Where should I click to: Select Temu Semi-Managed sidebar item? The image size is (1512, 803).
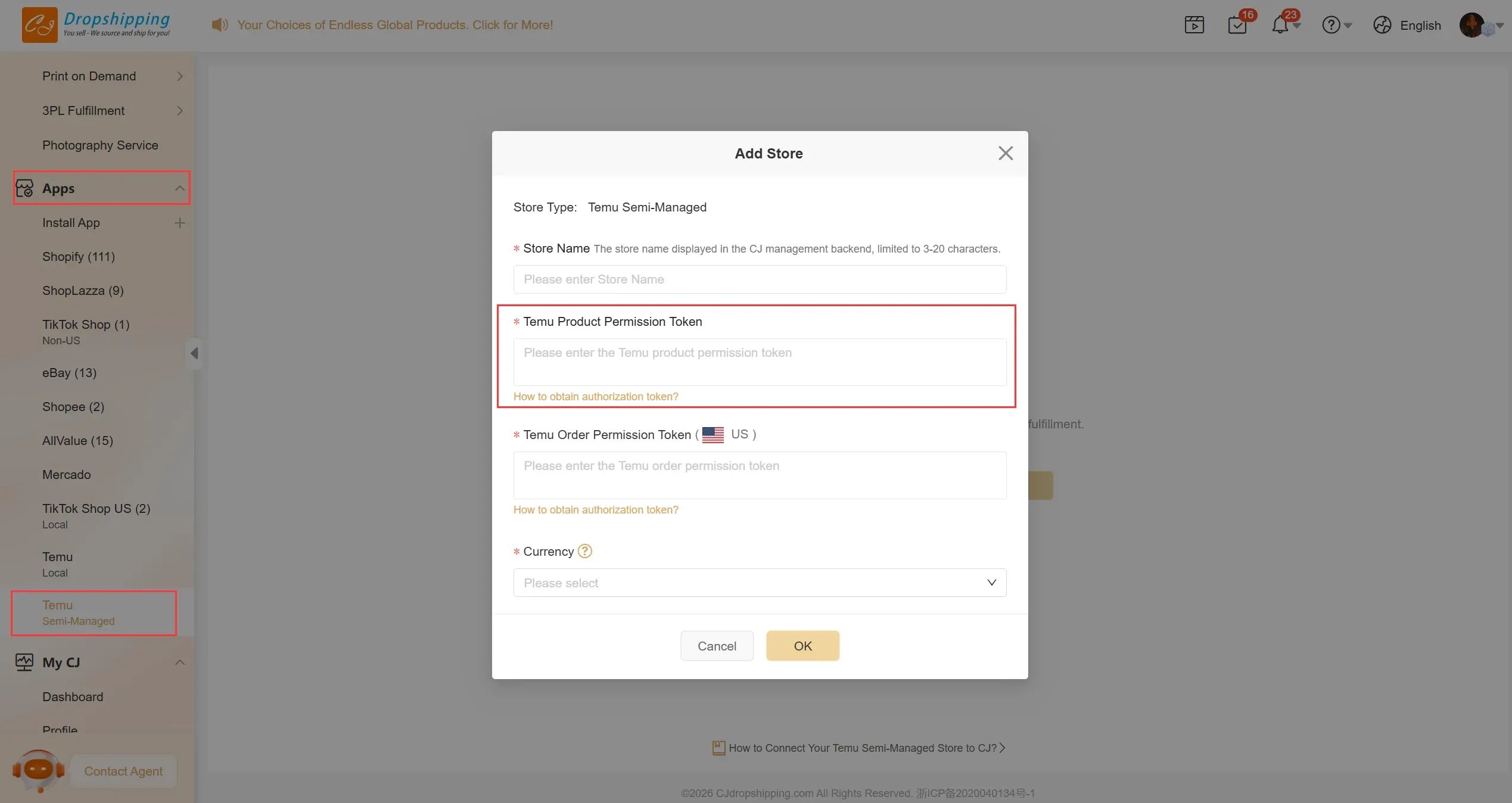coord(78,612)
